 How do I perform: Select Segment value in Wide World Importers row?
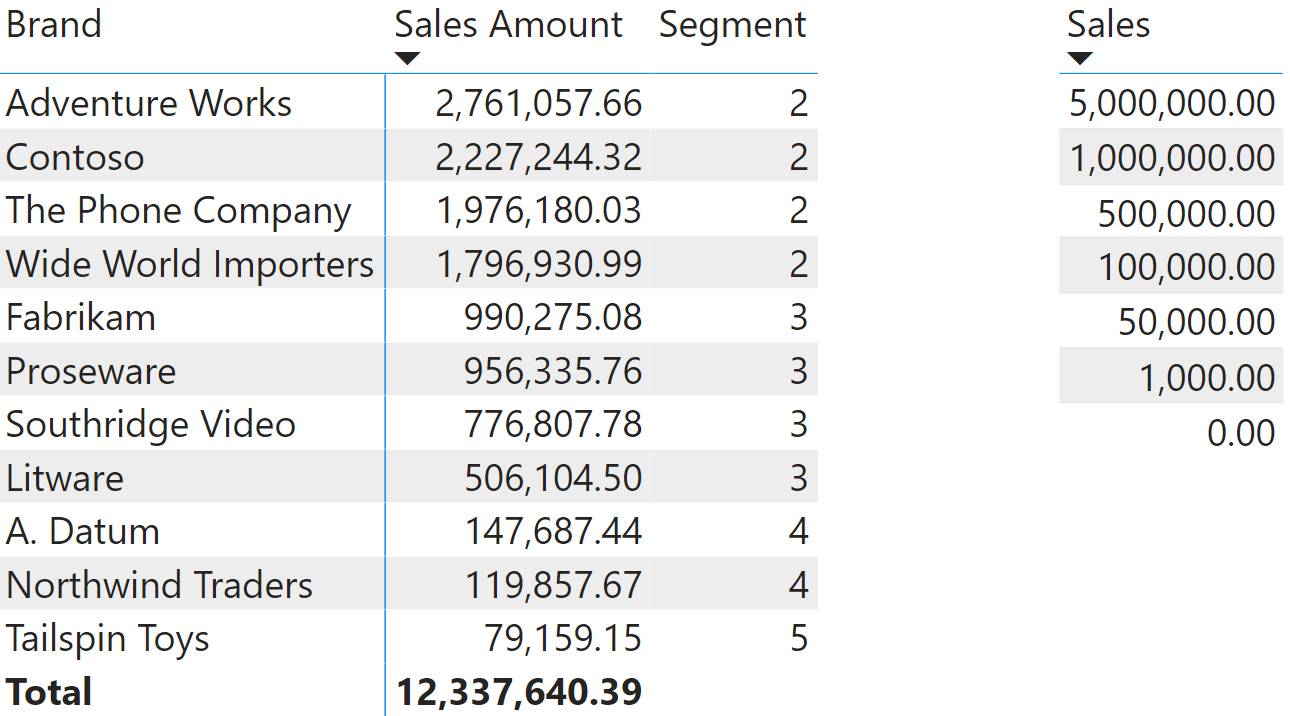pos(798,264)
